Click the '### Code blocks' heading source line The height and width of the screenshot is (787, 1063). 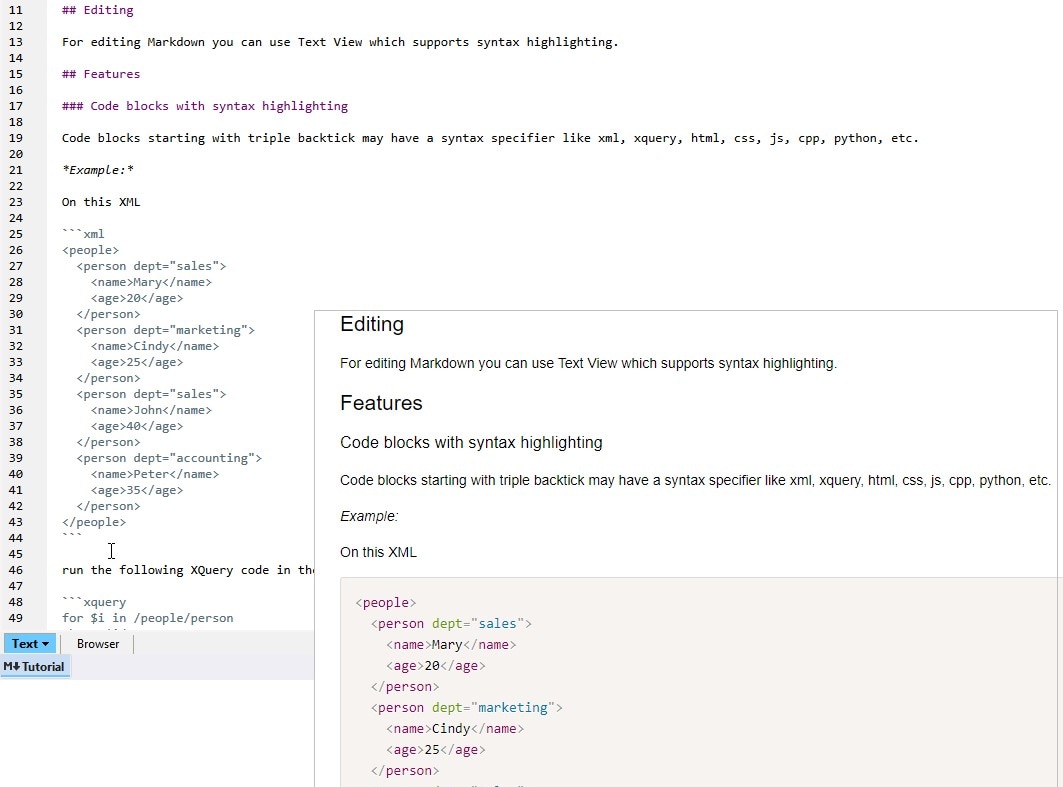click(204, 106)
